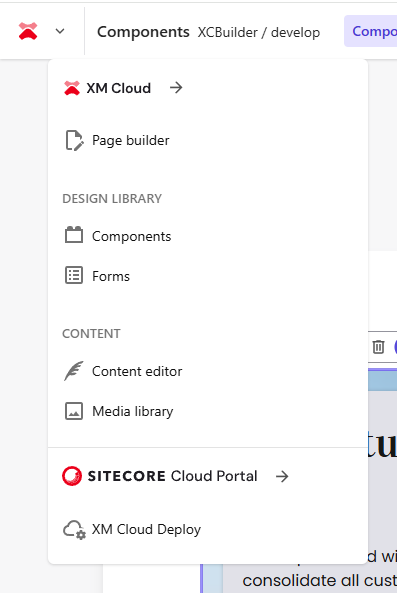Screen dimensions: 397x593
Task: Click the Sitecore Cloud Portal round logo
Action: coord(72,476)
